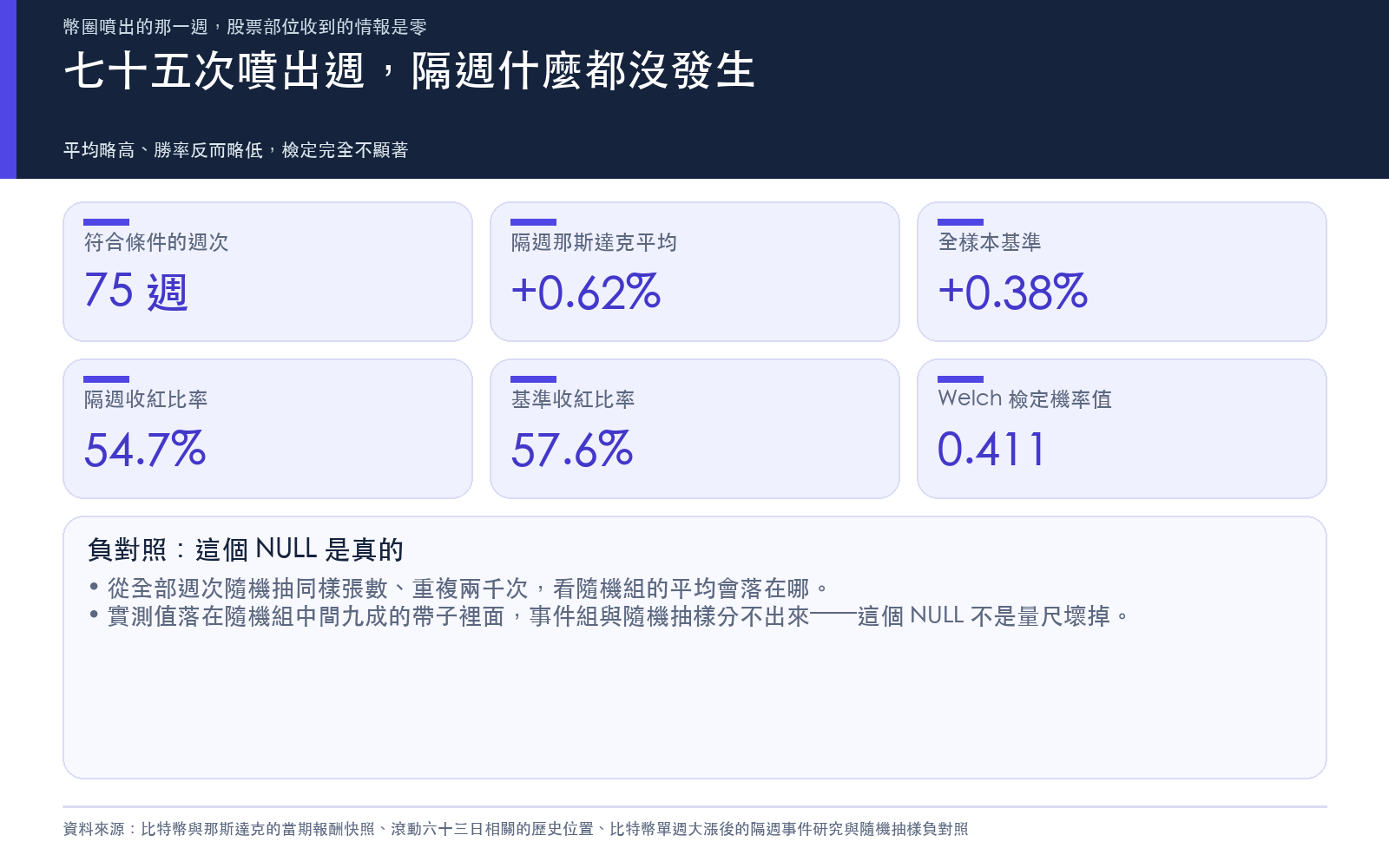Click the label 符合條件的週次
Screen dimensions: 1389x868
click(156, 242)
